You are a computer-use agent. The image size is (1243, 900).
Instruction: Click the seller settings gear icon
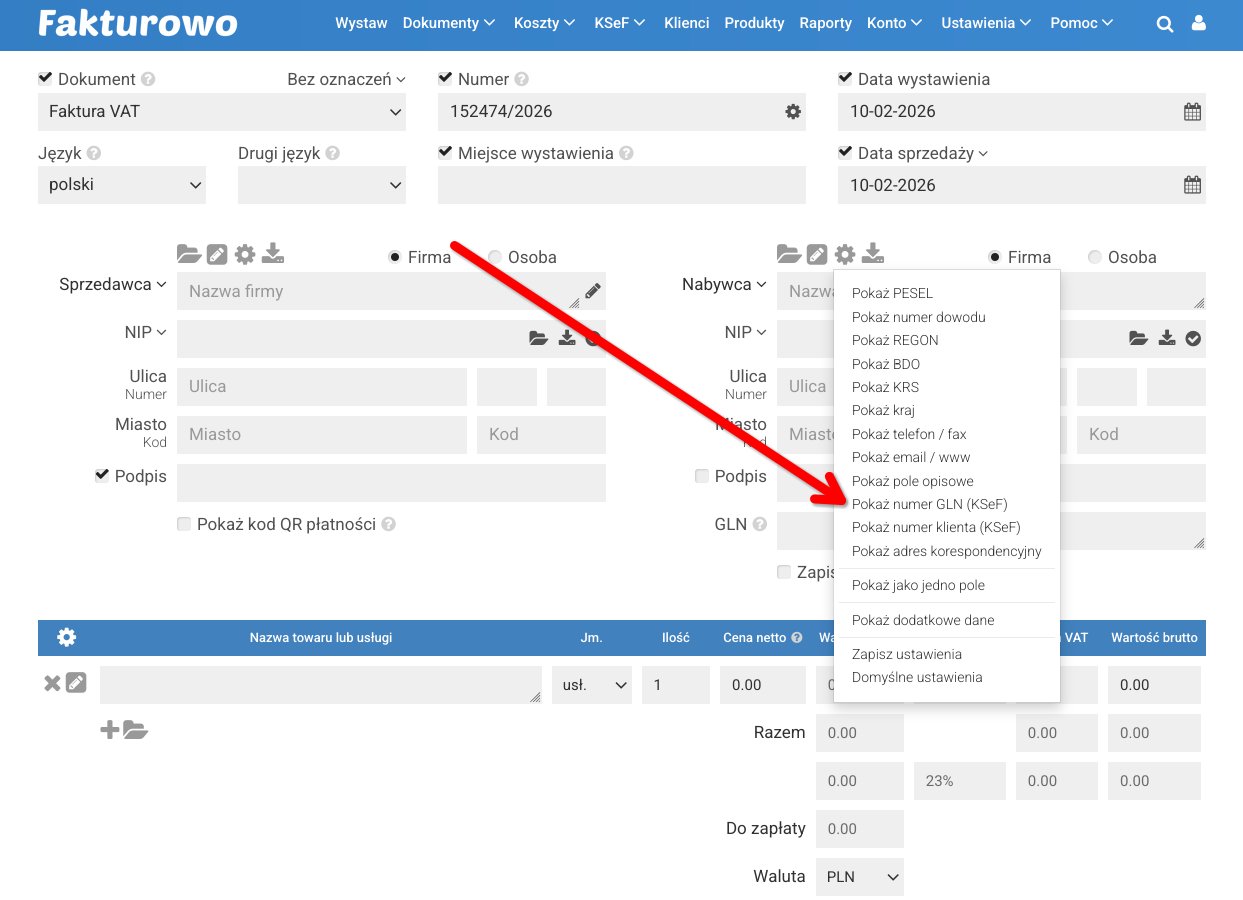(245, 254)
